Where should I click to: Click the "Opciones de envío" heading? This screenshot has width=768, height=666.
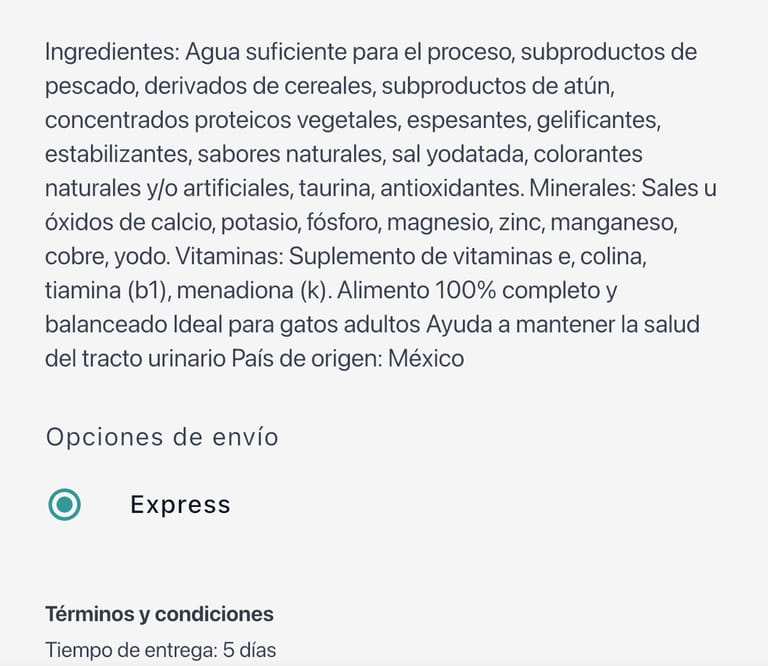162,437
